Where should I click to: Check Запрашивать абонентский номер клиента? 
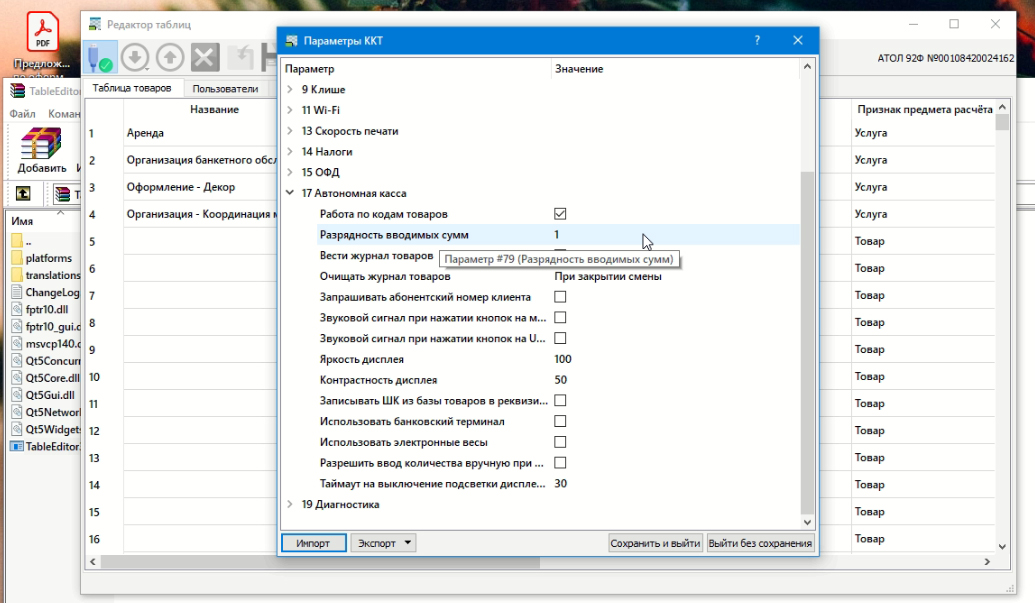[x=560, y=296]
